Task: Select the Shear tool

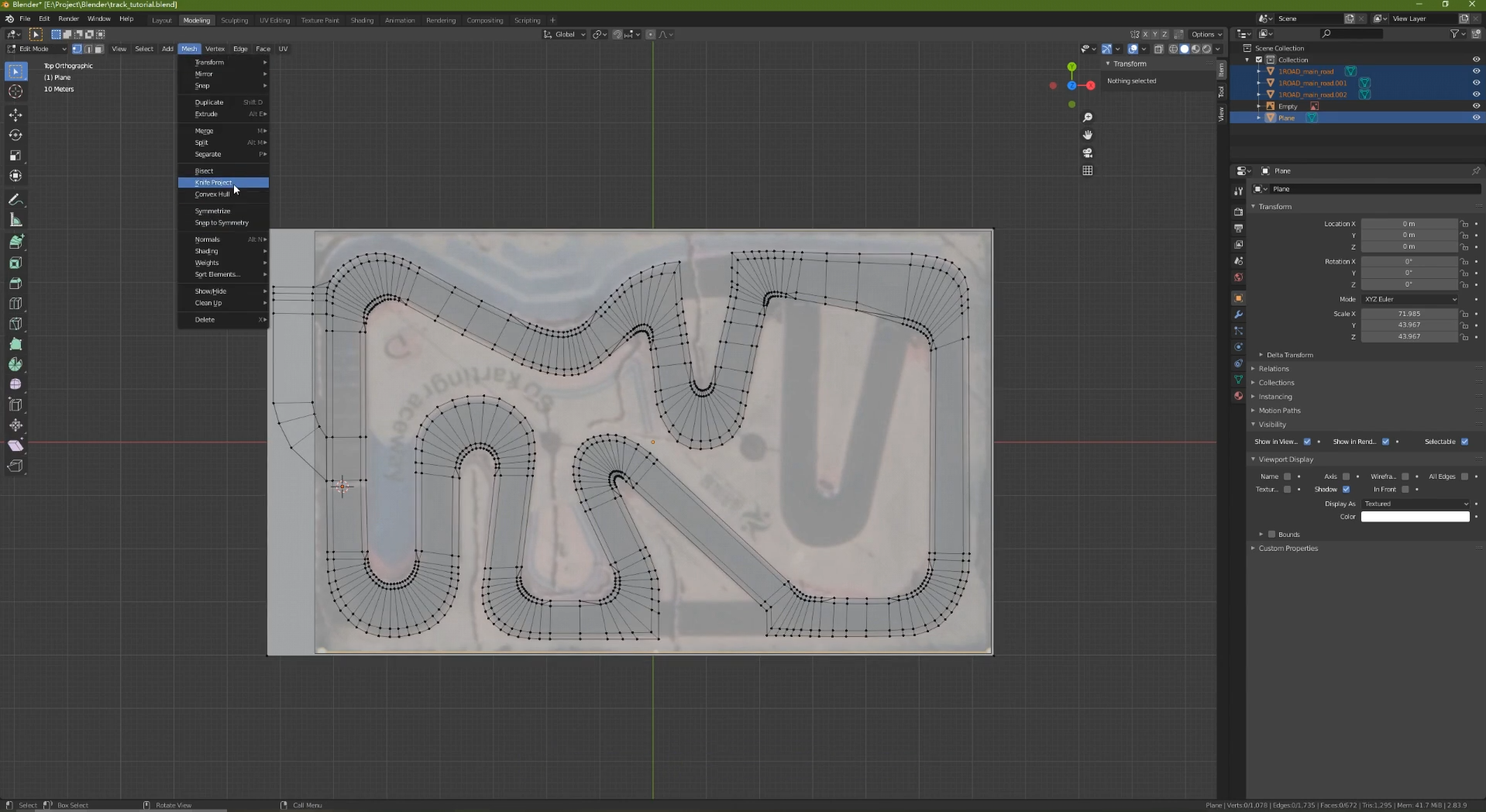Action: [15, 445]
